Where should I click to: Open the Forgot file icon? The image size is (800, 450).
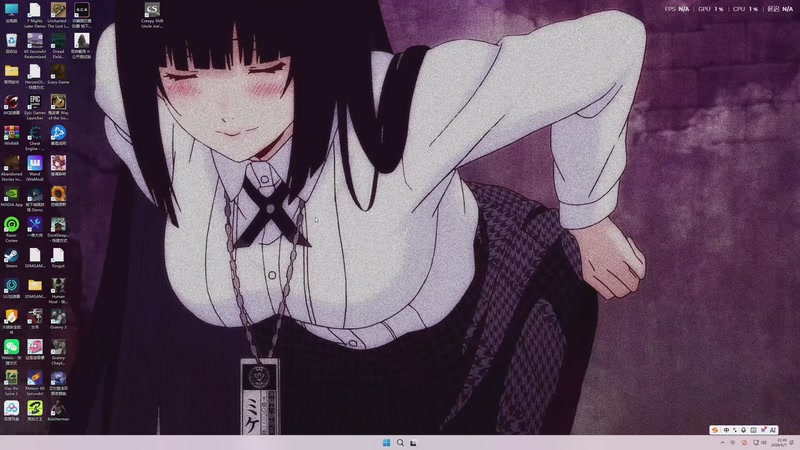(x=58, y=258)
